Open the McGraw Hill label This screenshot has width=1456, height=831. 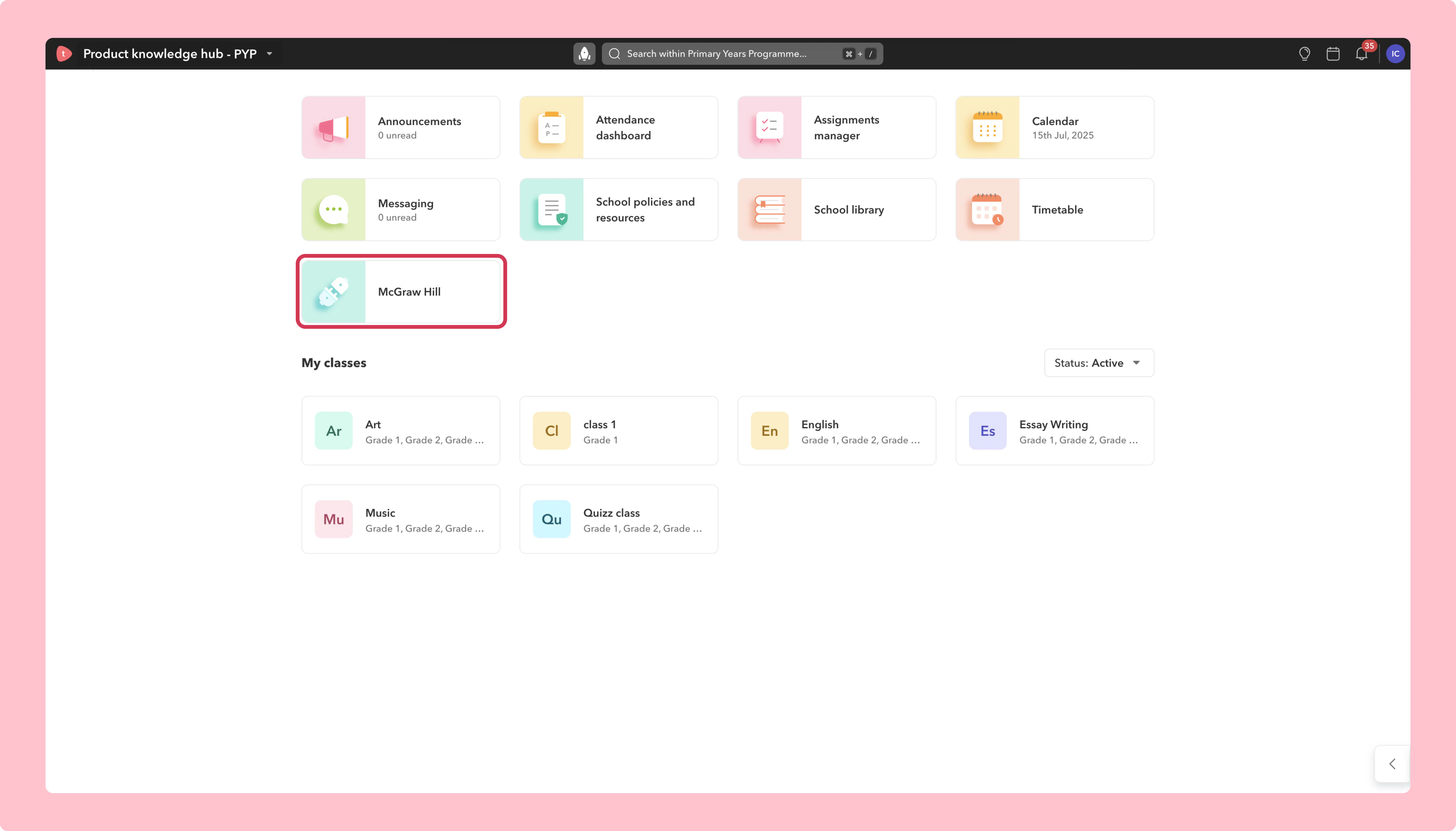click(409, 292)
